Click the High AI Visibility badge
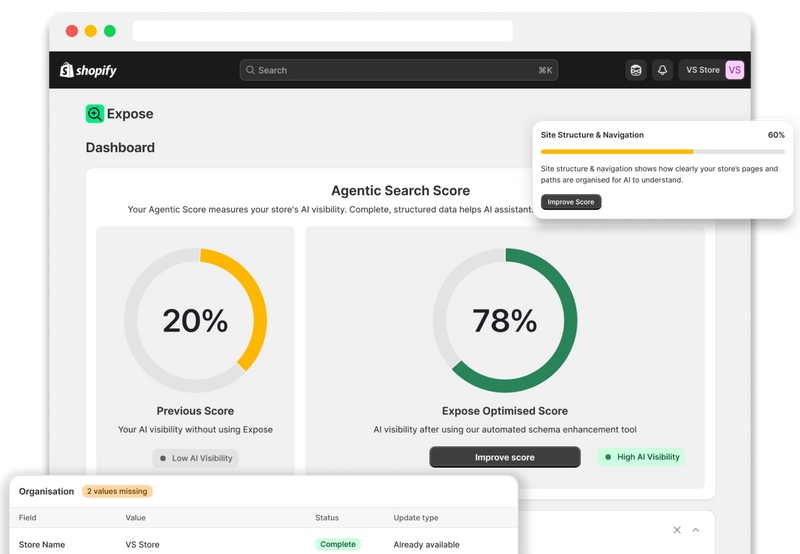The image size is (800, 554). tap(641, 457)
